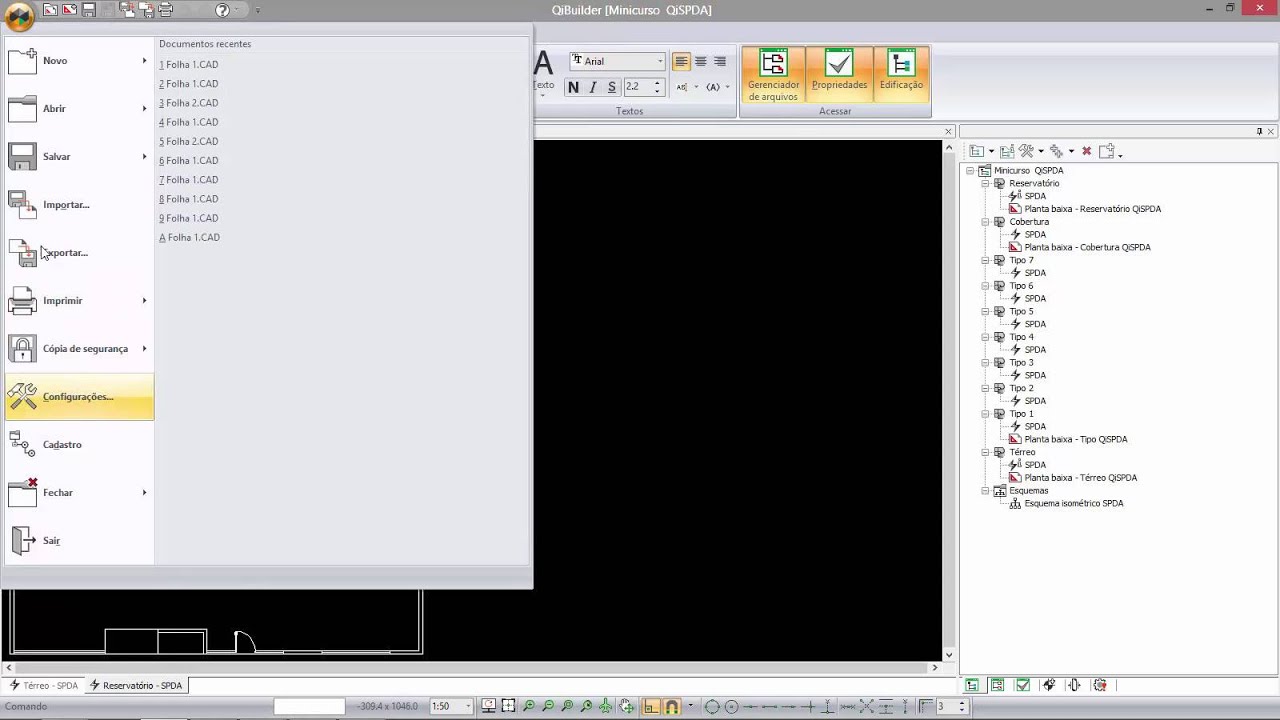
Task: Click Sair to exit the application
Action: (79, 541)
